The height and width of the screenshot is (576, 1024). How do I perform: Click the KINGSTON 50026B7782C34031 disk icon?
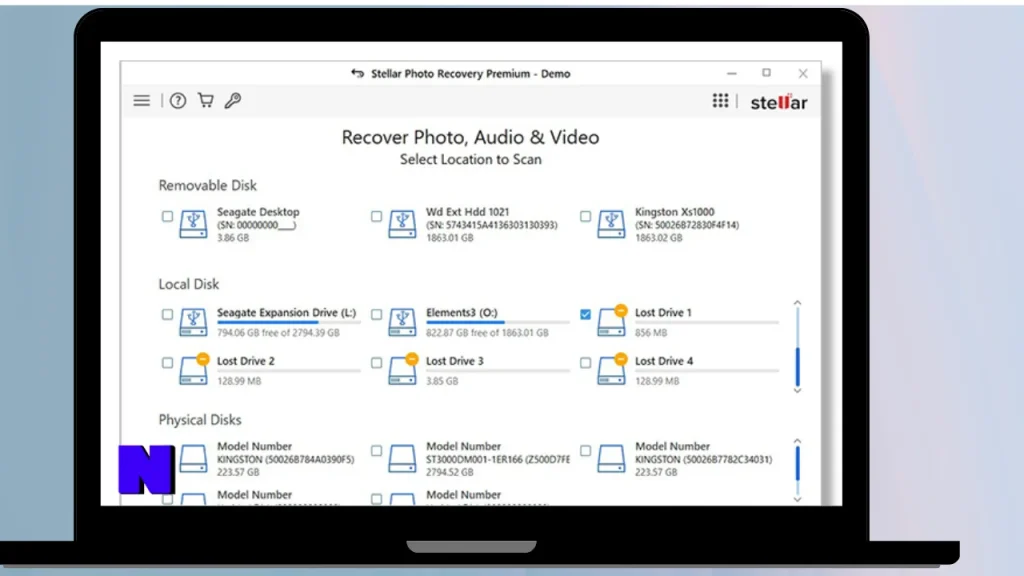point(611,458)
